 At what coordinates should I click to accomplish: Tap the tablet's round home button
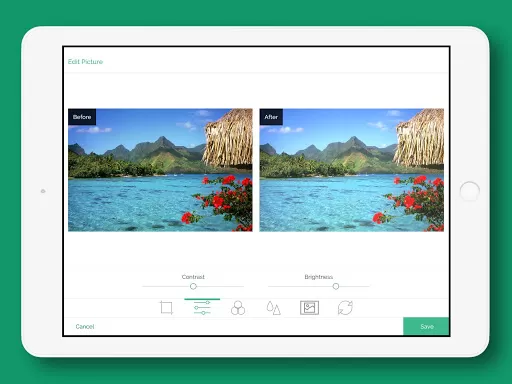(x=469, y=191)
